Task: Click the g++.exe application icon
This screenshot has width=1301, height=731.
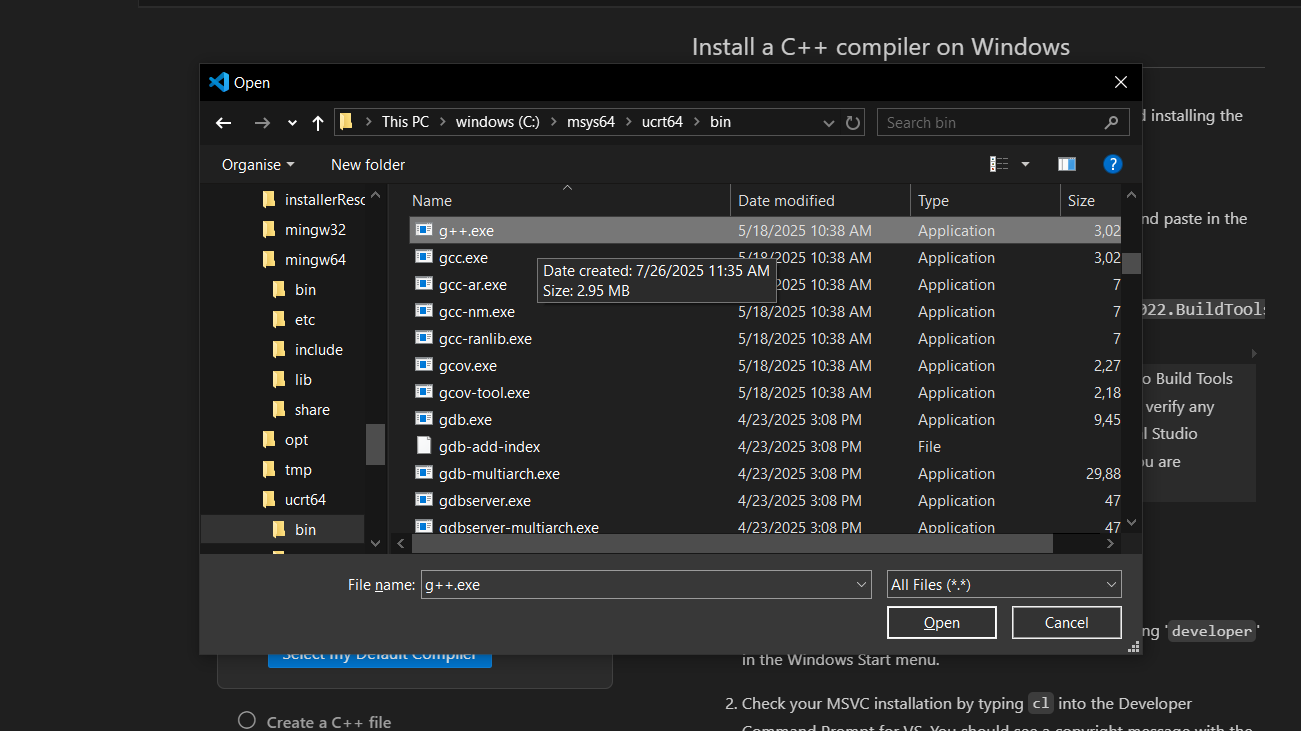Action: pyautogui.click(x=424, y=230)
